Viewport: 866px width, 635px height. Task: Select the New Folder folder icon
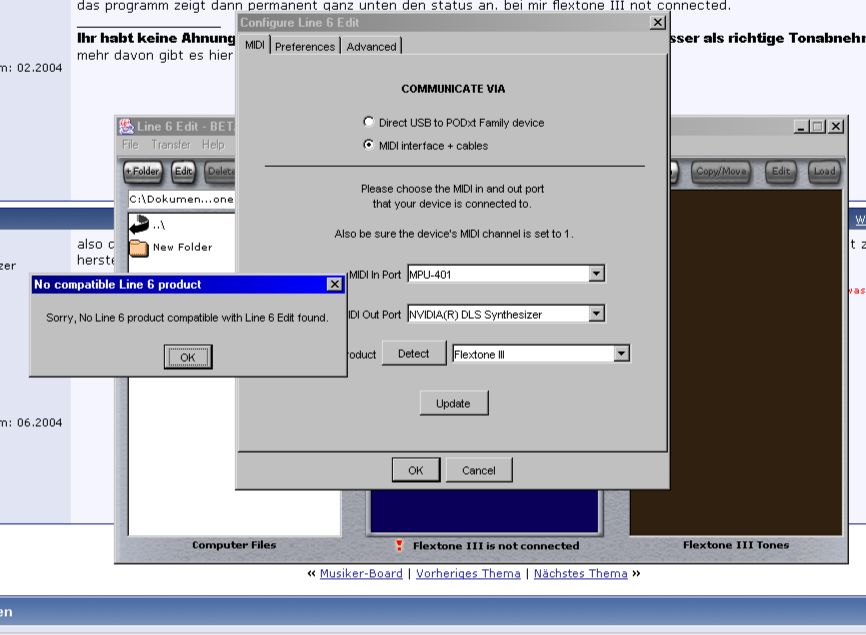139,248
